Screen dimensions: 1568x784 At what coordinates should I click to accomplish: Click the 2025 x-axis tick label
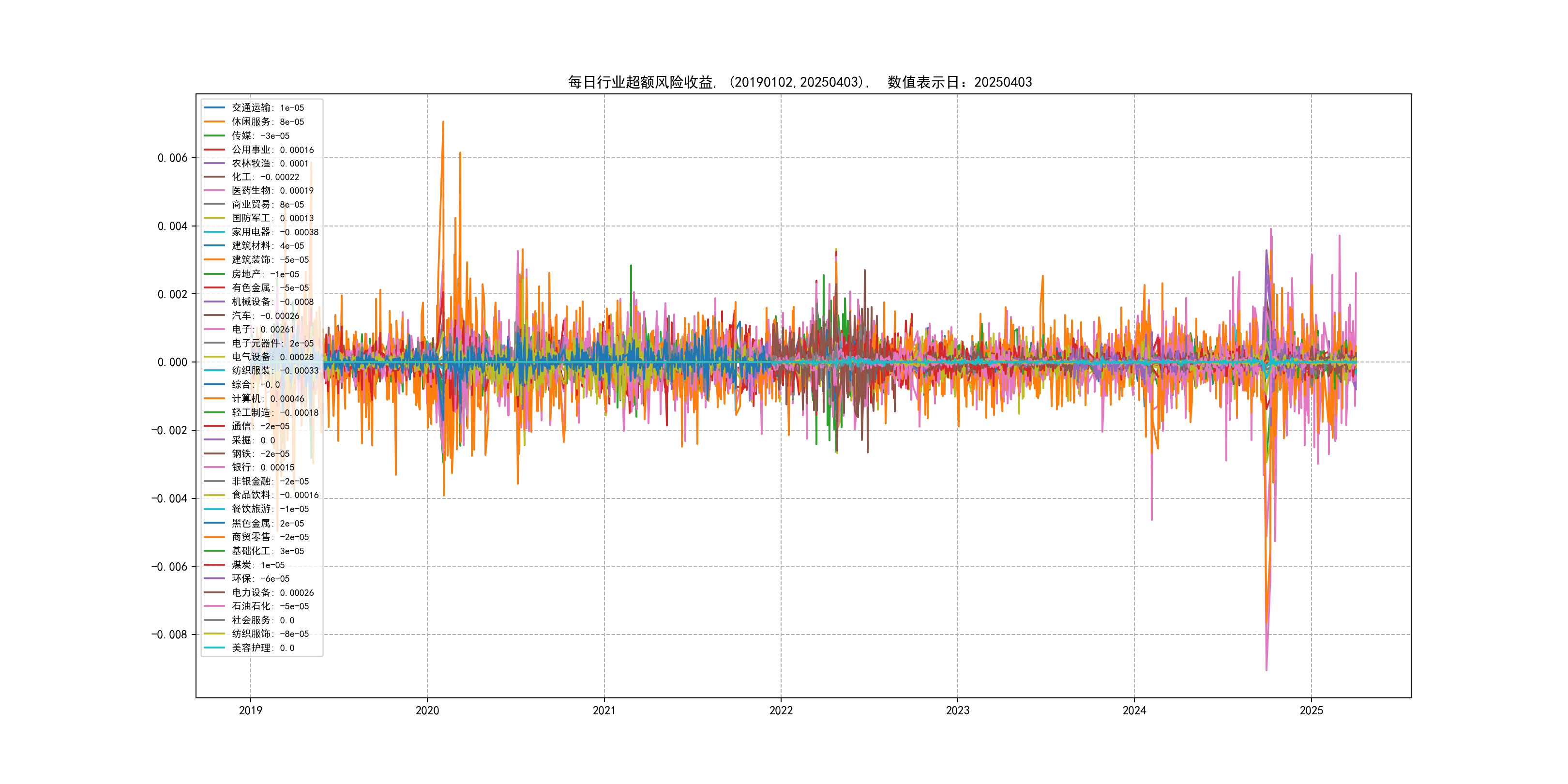(x=1311, y=710)
